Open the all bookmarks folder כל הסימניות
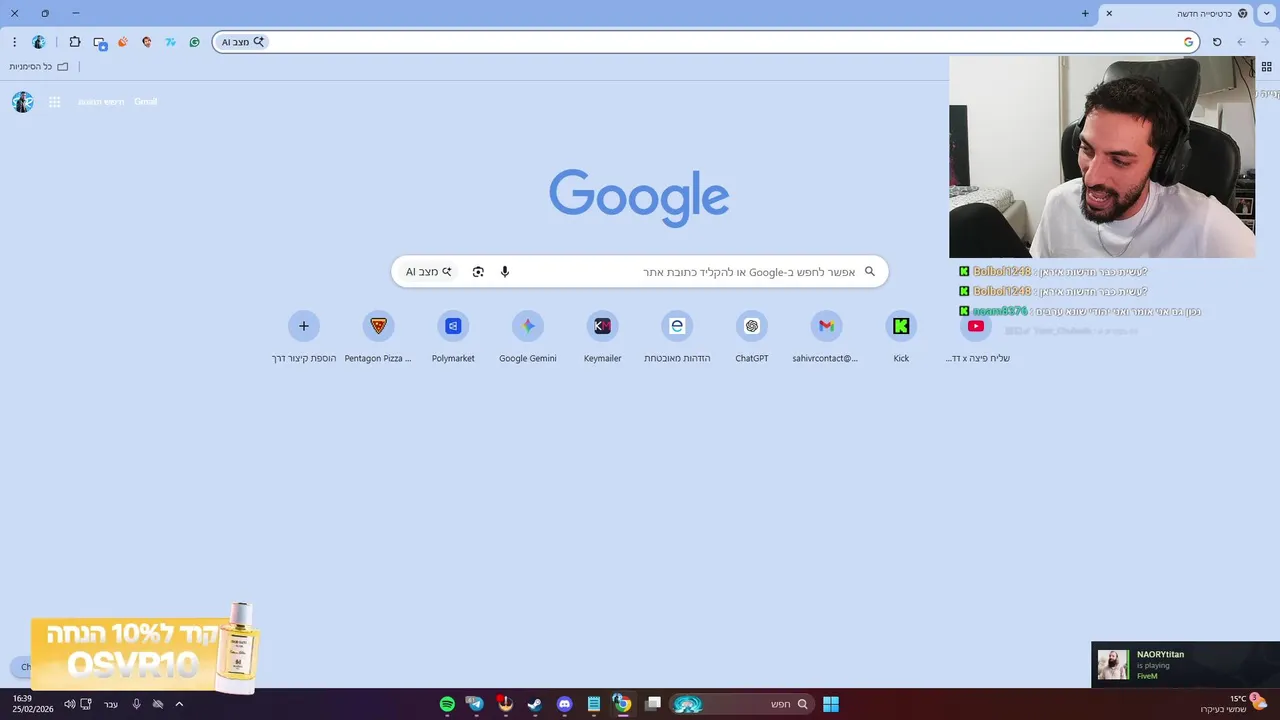Image resolution: width=1280 pixels, height=720 pixels. pos(39,67)
